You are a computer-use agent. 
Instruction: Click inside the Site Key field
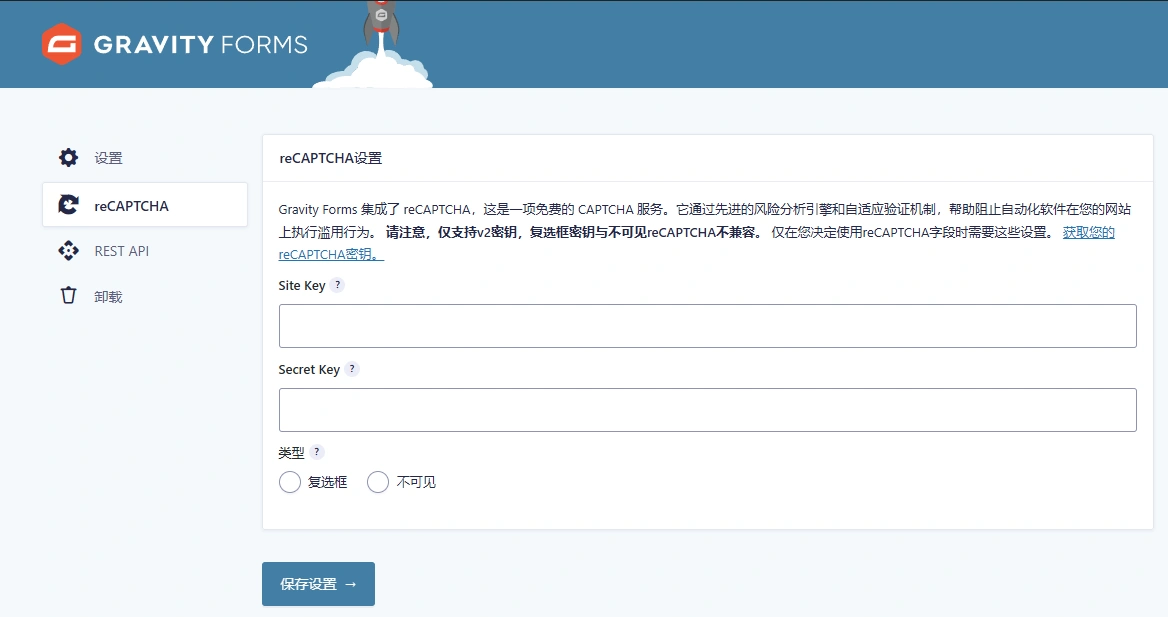(708, 325)
